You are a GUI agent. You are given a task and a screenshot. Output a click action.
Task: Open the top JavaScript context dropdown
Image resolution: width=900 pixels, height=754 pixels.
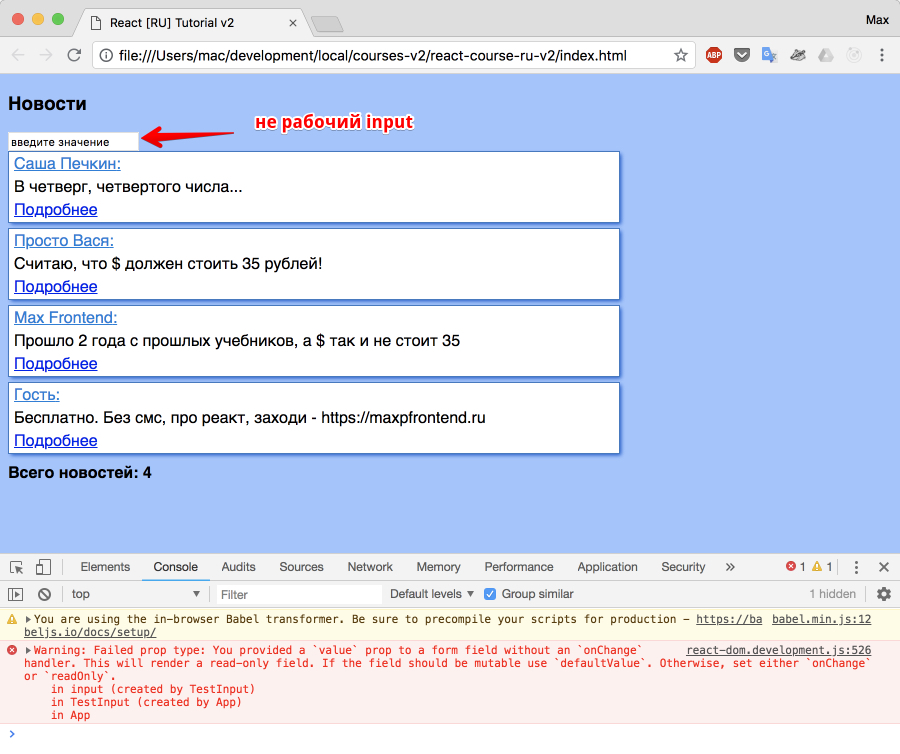click(x=135, y=594)
